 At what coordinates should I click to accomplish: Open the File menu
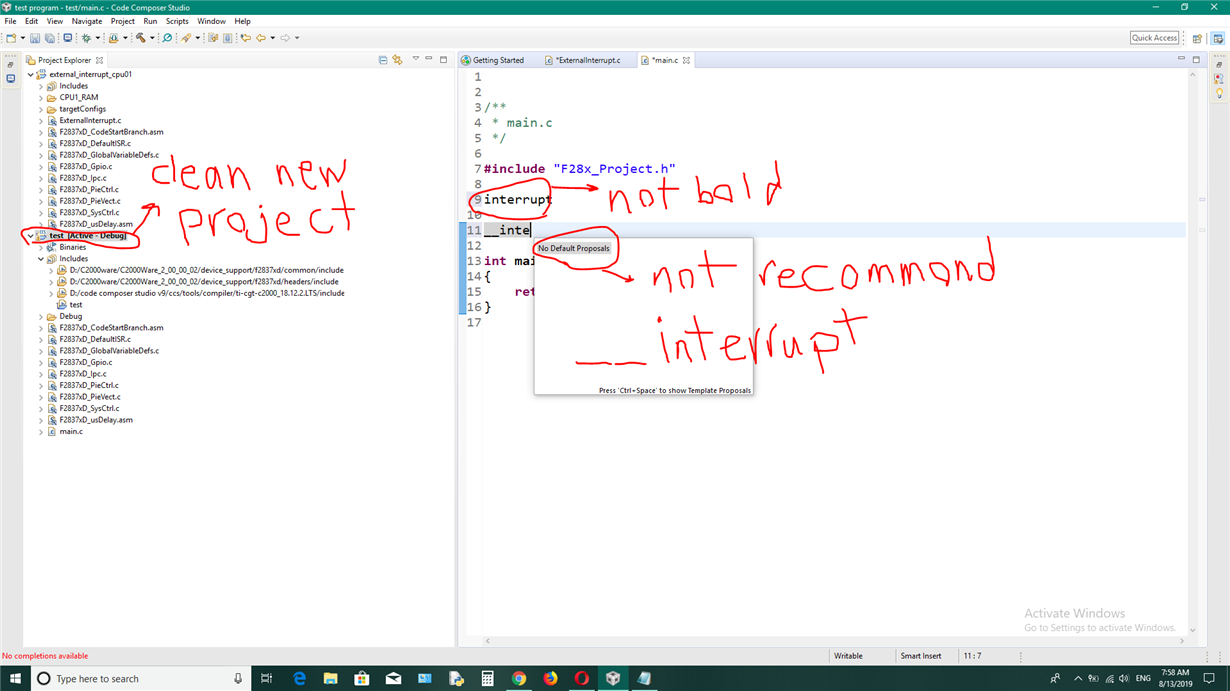[11, 21]
